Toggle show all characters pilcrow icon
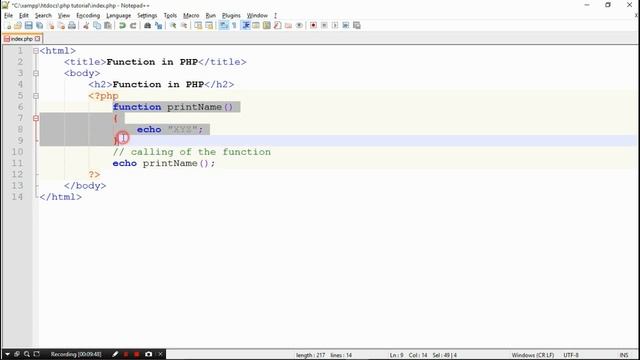This screenshot has width=640, height=360. pyautogui.click(x=234, y=25)
